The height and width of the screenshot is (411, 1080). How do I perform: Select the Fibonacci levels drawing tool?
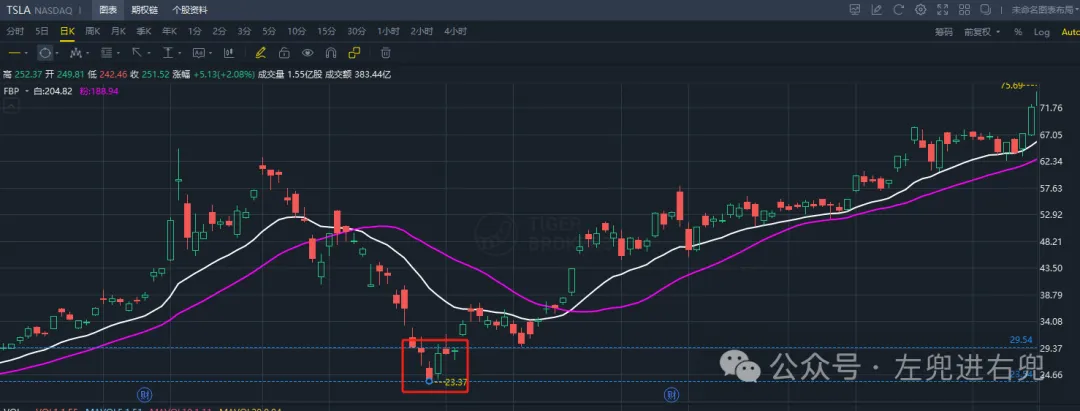(x=106, y=52)
